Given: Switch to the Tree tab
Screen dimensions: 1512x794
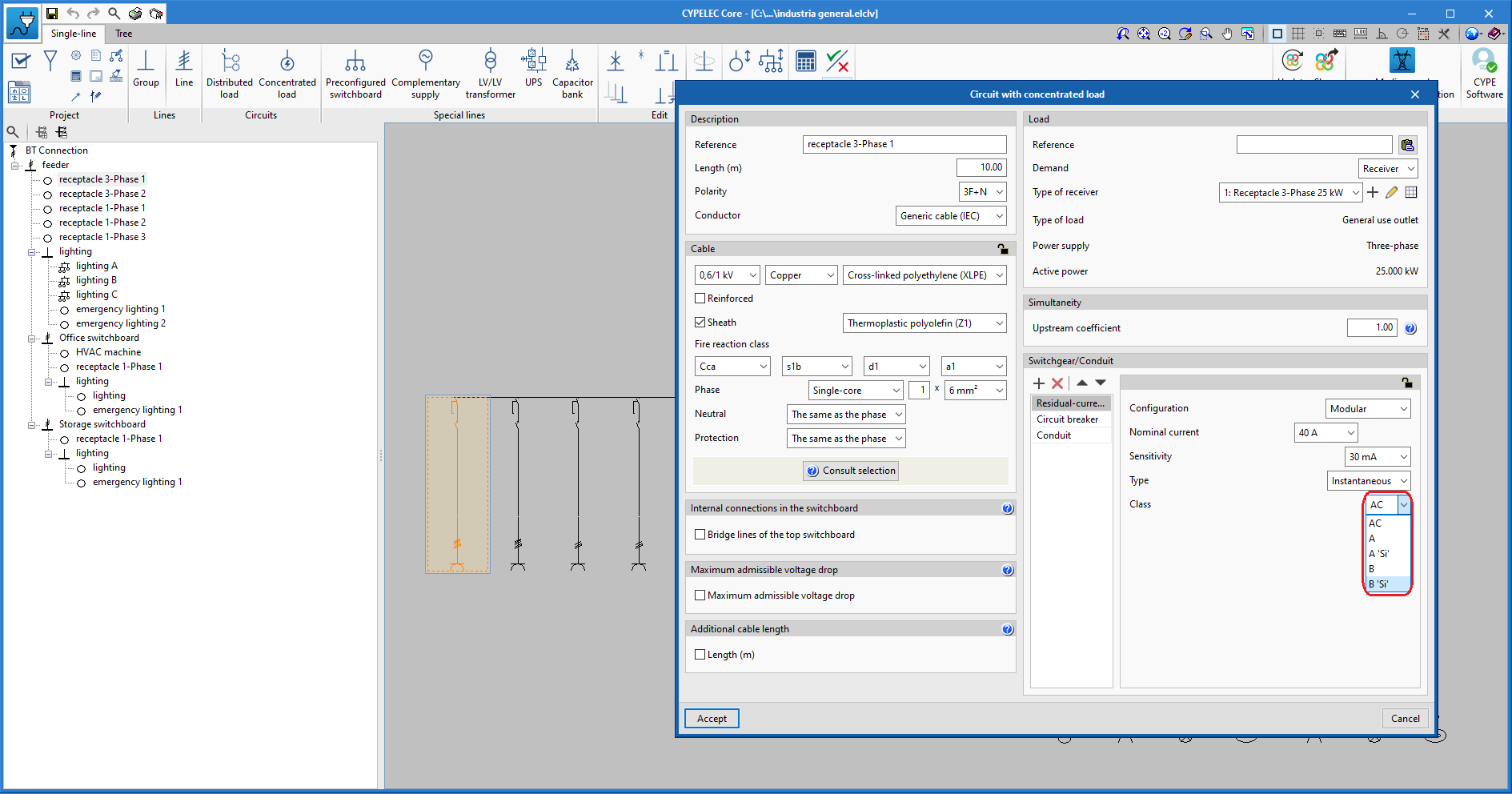Looking at the screenshot, I should [123, 34].
